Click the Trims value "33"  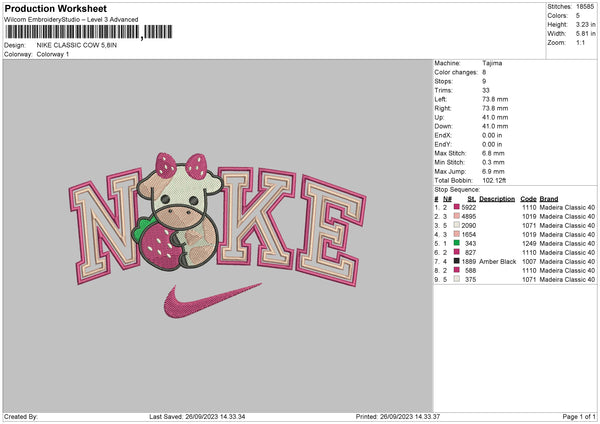click(x=486, y=90)
